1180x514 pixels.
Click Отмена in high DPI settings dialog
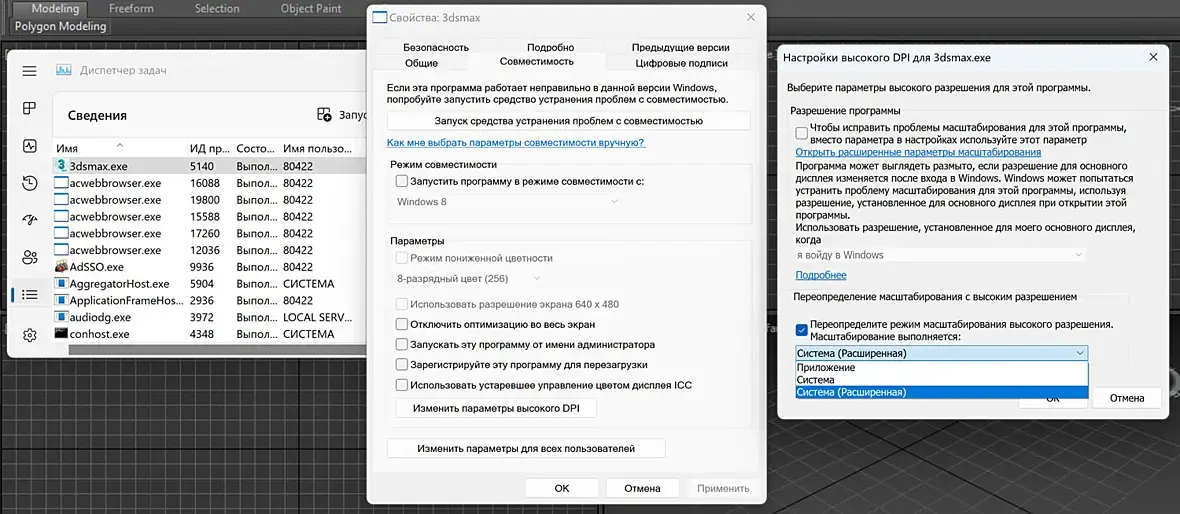1127,398
